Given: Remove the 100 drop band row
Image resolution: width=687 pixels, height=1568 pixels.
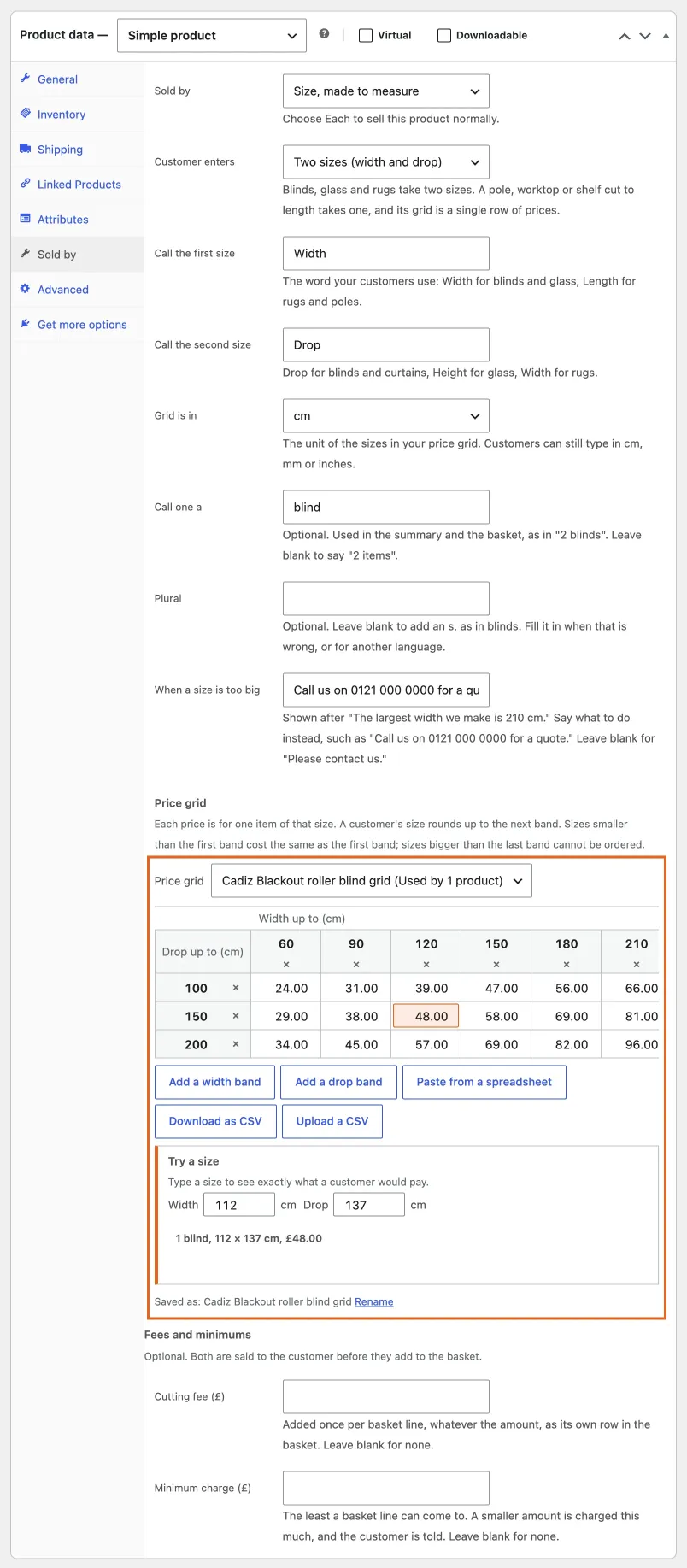Looking at the screenshot, I should coord(236,988).
